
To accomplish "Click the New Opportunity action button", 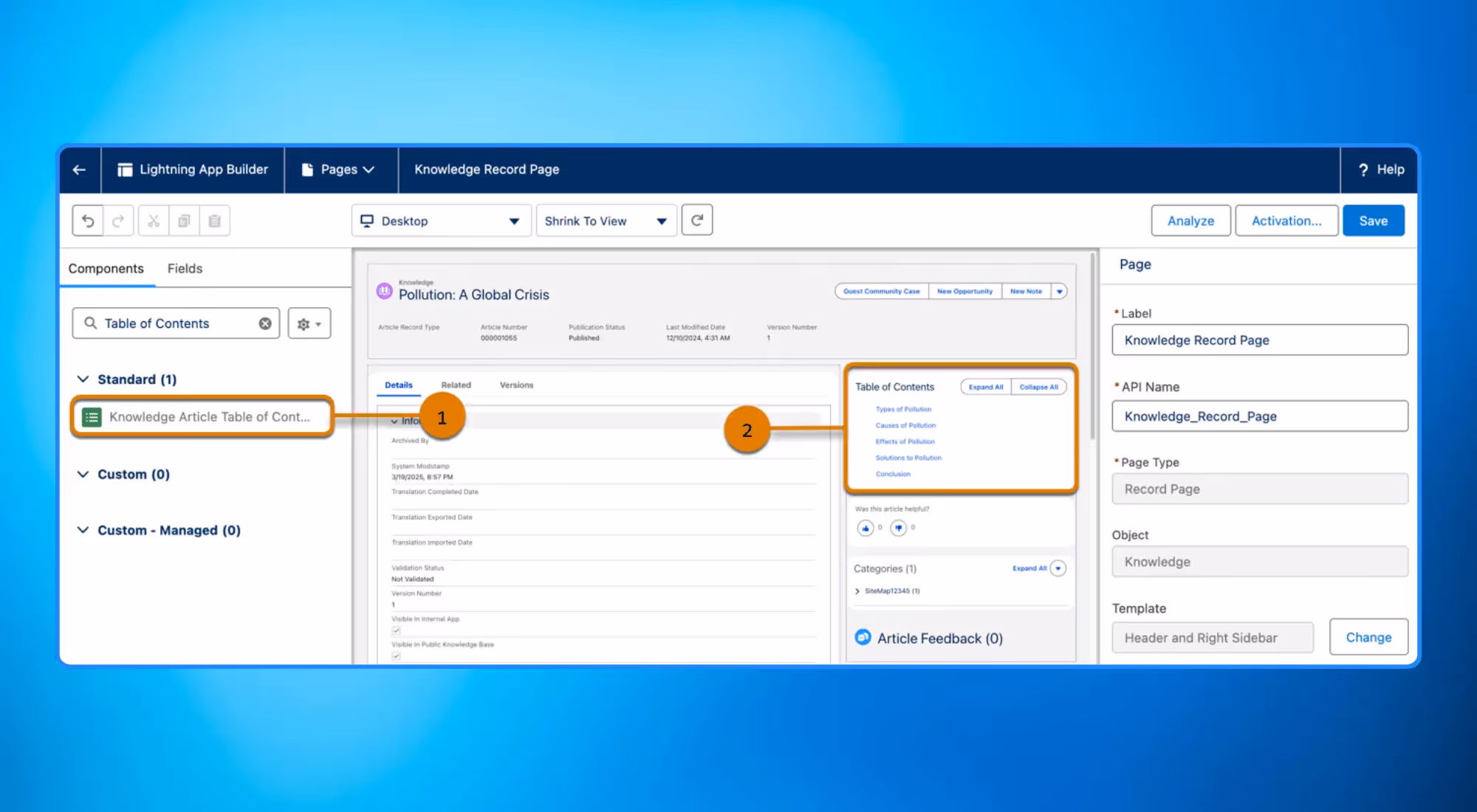I will click(965, 292).
